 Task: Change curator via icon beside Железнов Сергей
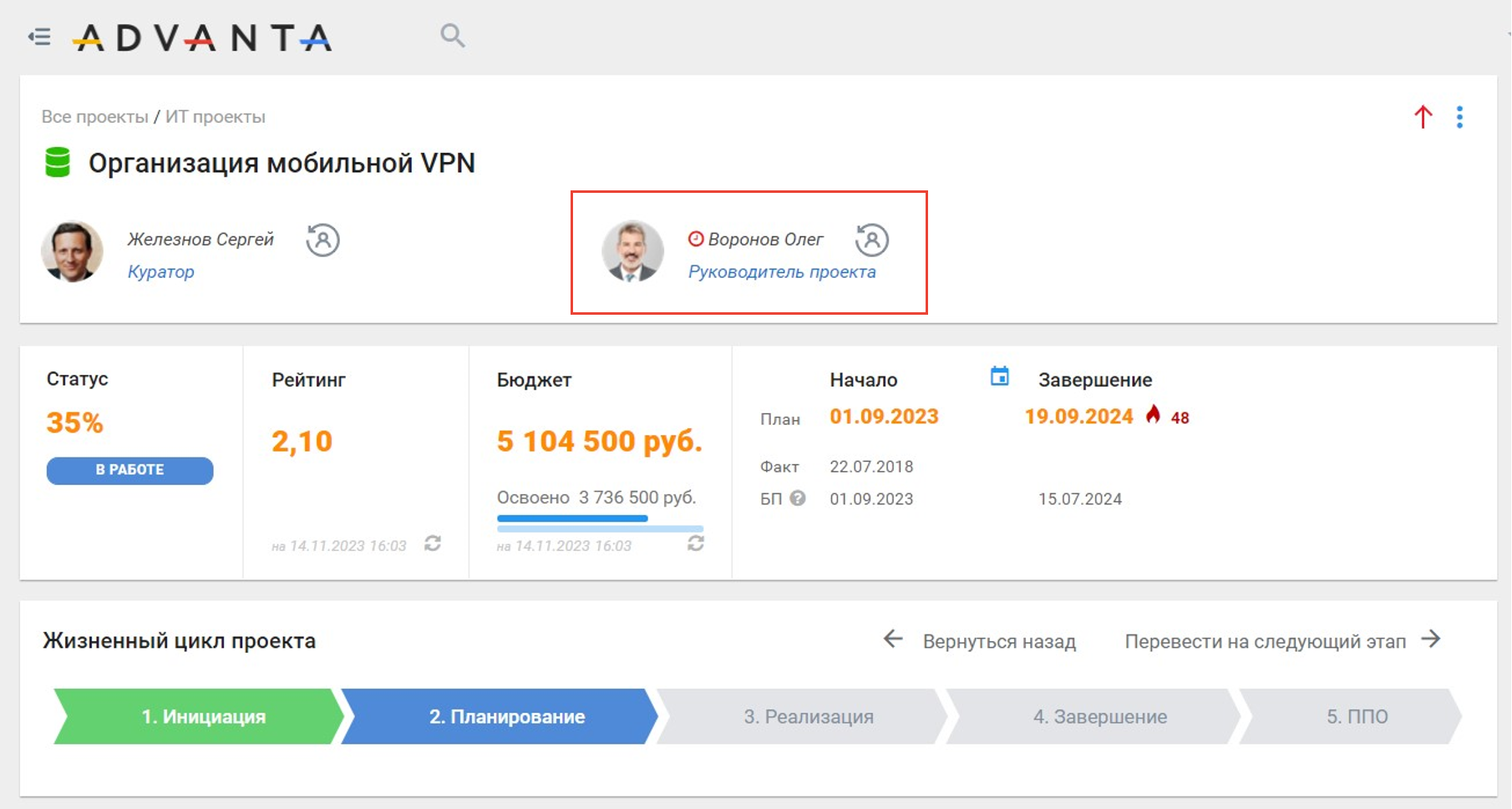322,240
